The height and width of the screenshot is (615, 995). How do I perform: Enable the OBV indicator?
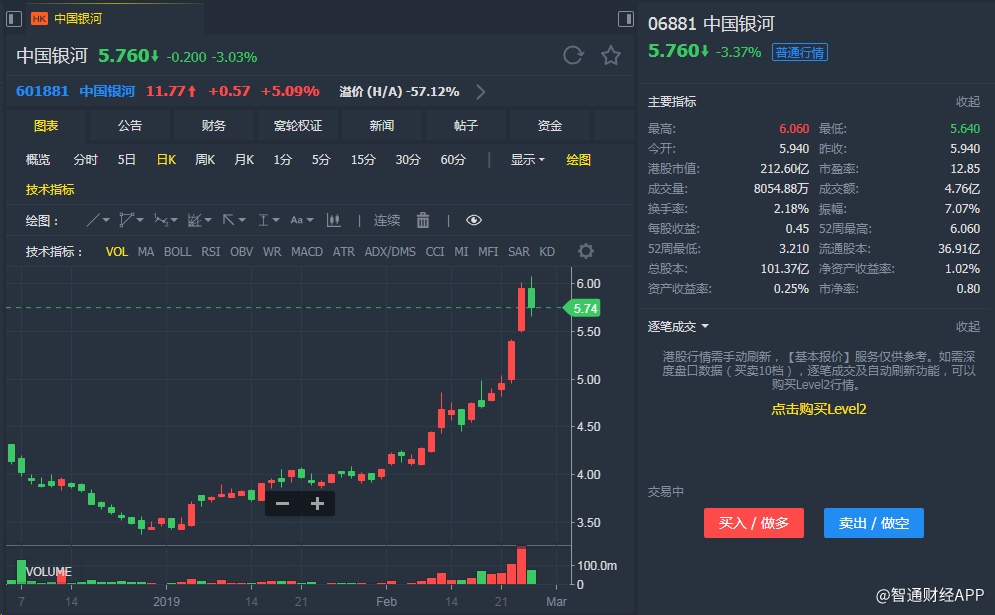(242, 252)
